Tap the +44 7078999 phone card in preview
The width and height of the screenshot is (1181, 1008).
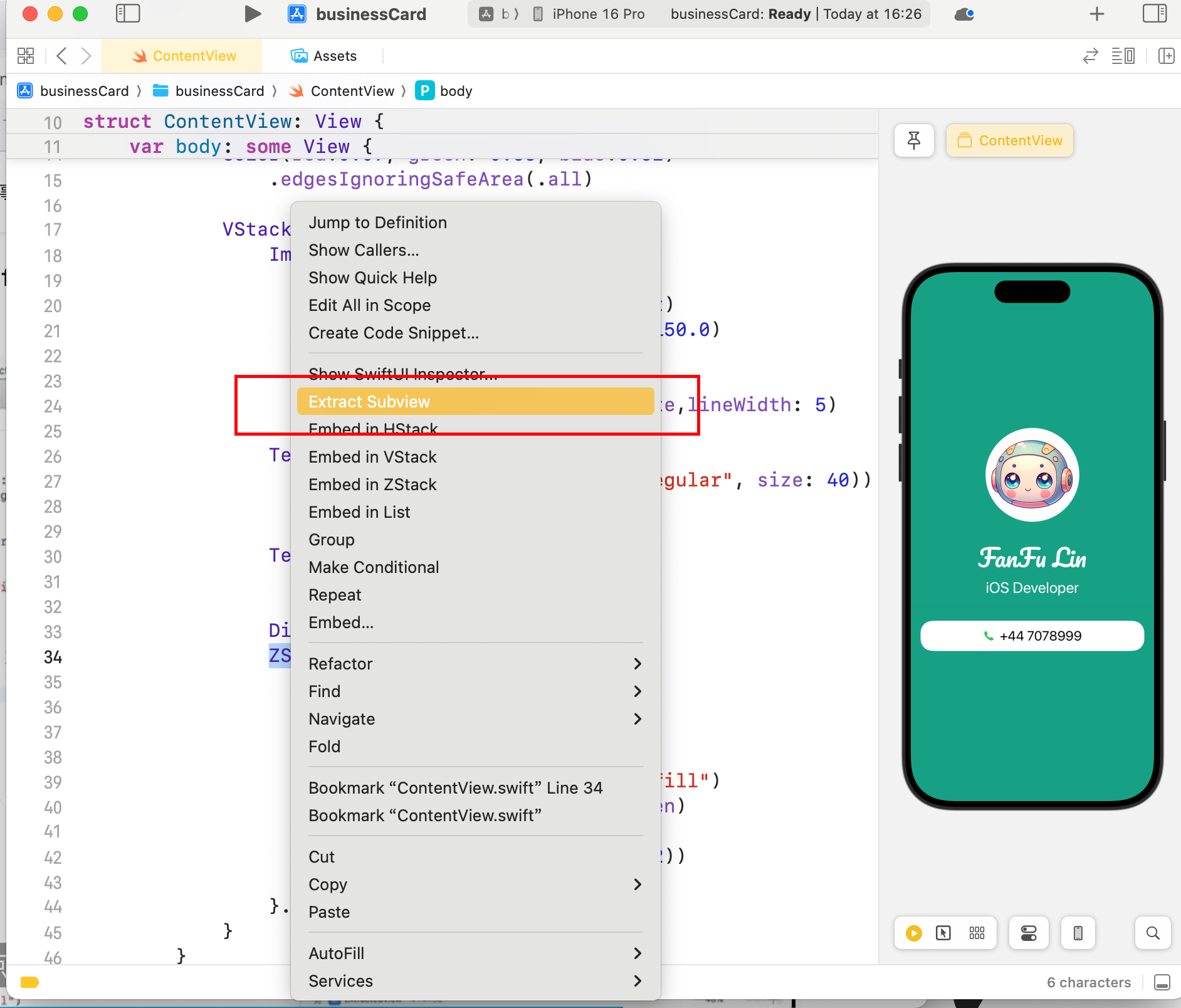point(1032,636)
